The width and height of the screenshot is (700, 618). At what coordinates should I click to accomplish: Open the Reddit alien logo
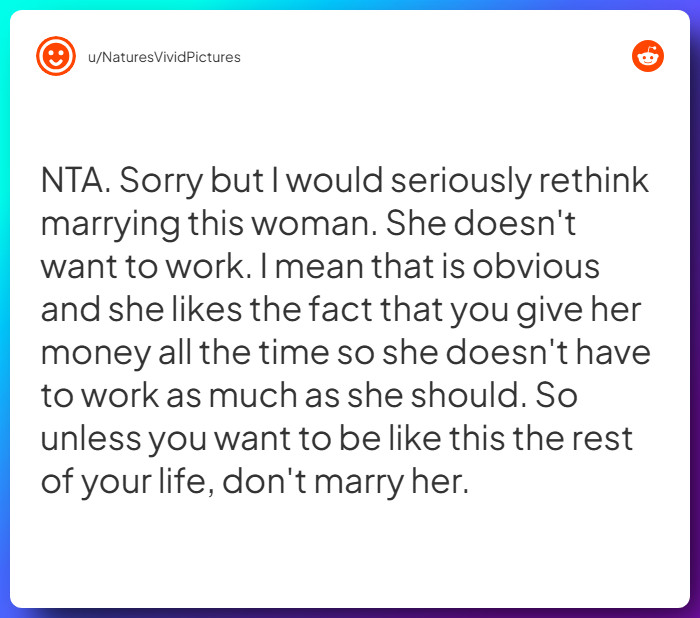(648, 56)
